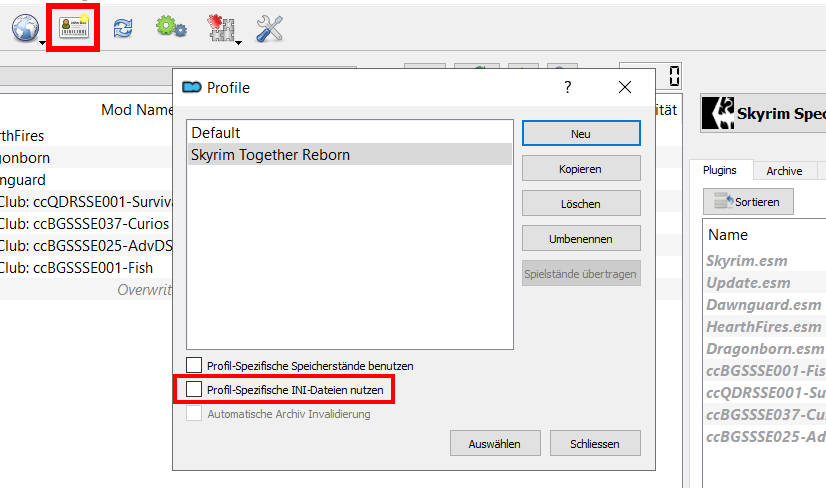This screenshot has width=826, height=488.
Task: Select the Default profile entry
Action: point(350,132)
